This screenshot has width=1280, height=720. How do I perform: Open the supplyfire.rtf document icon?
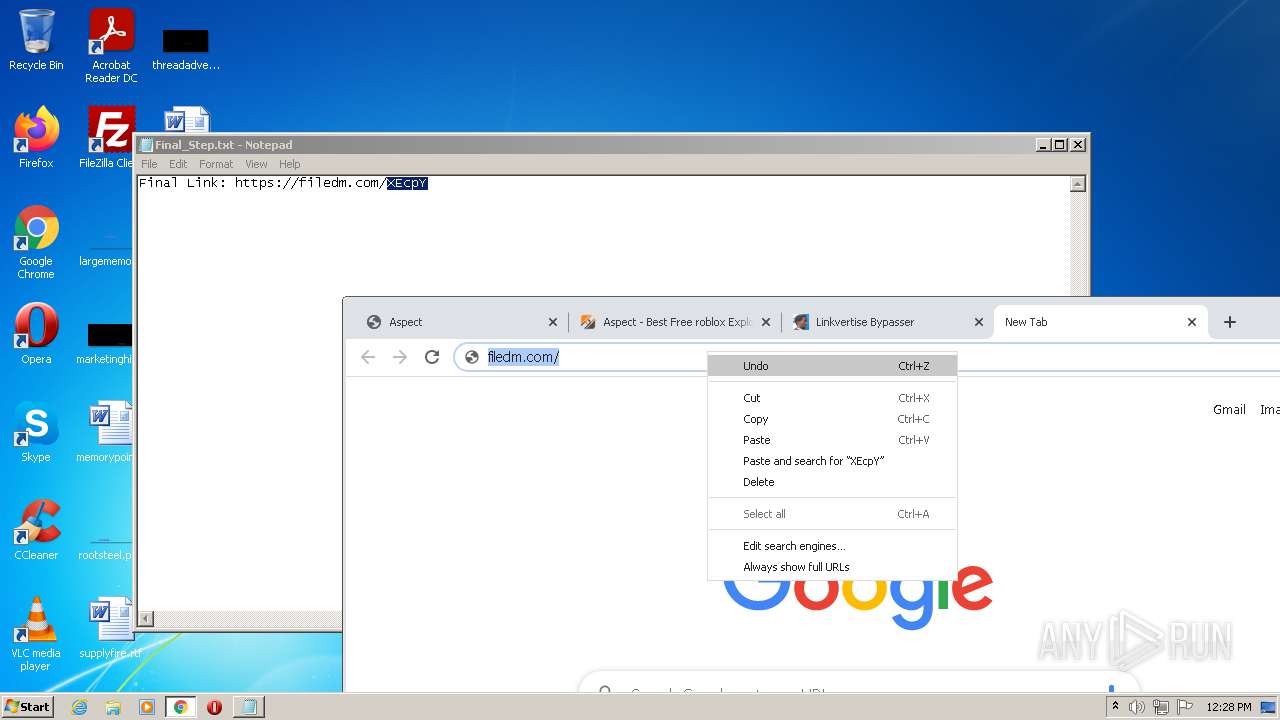(x=110, y=628)
